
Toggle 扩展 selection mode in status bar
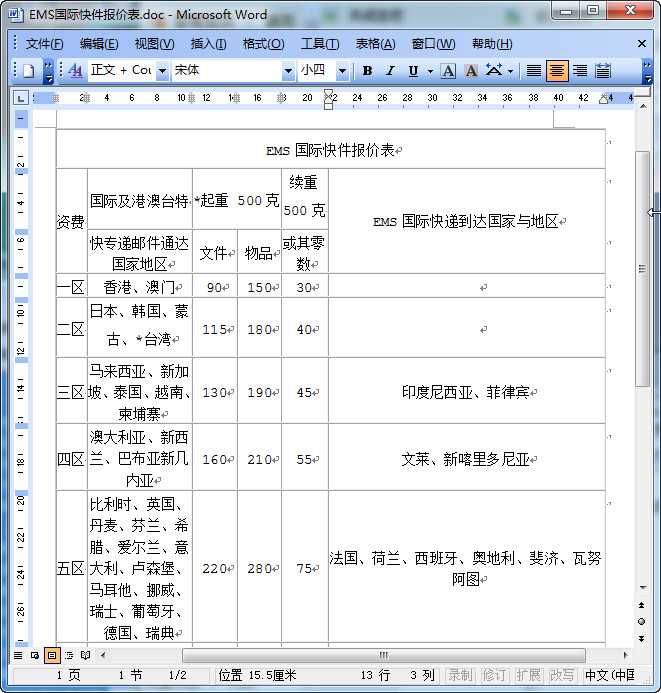(528, 675)
